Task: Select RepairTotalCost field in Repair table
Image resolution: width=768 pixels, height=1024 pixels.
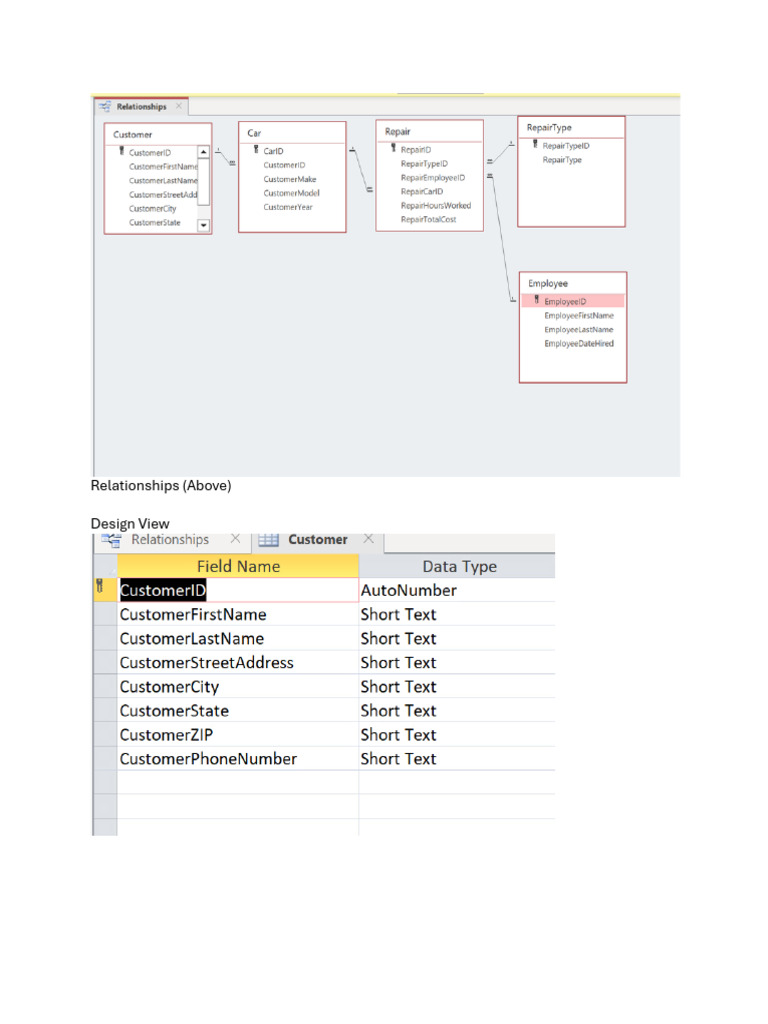Action: (428, 219)
